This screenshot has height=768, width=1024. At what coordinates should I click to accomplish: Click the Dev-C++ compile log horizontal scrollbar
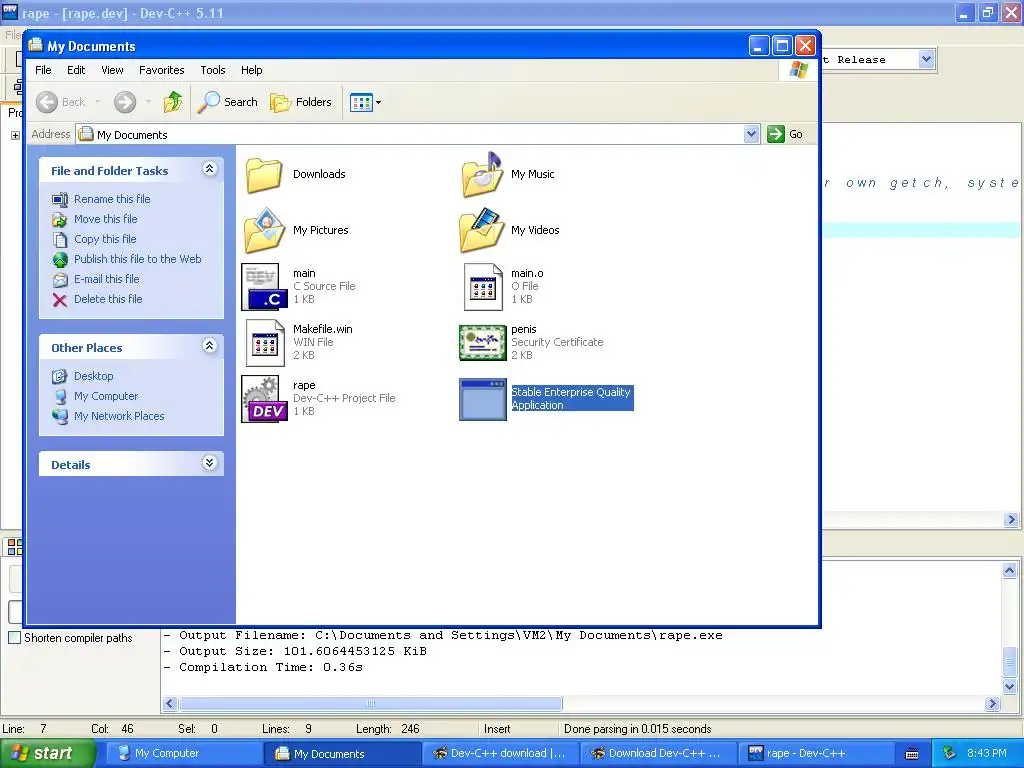pyautogui.click(x=371, y=703)
